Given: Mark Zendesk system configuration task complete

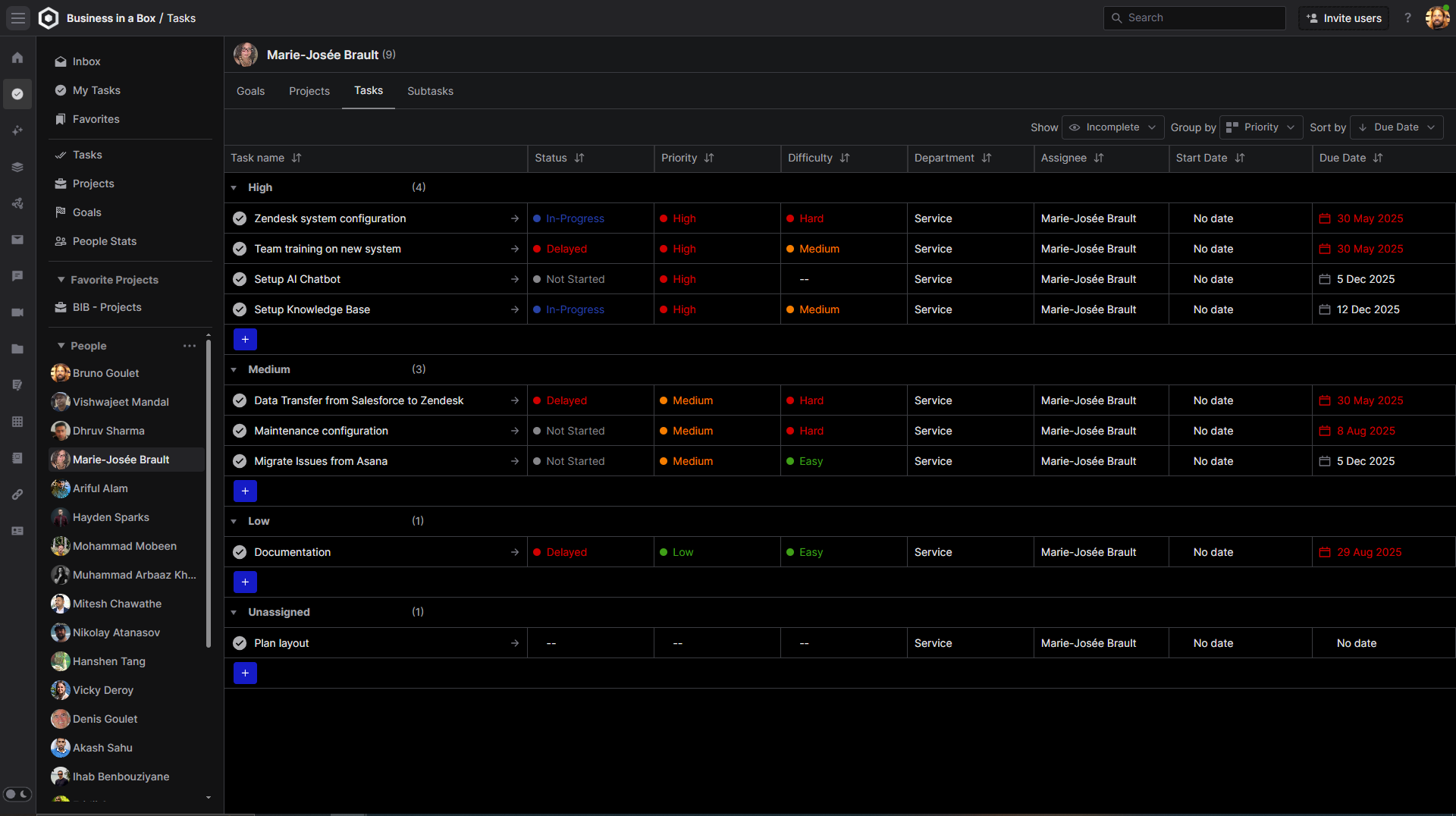Looking at the screenshot, I should pyautogui.click(x=240, y=218).
